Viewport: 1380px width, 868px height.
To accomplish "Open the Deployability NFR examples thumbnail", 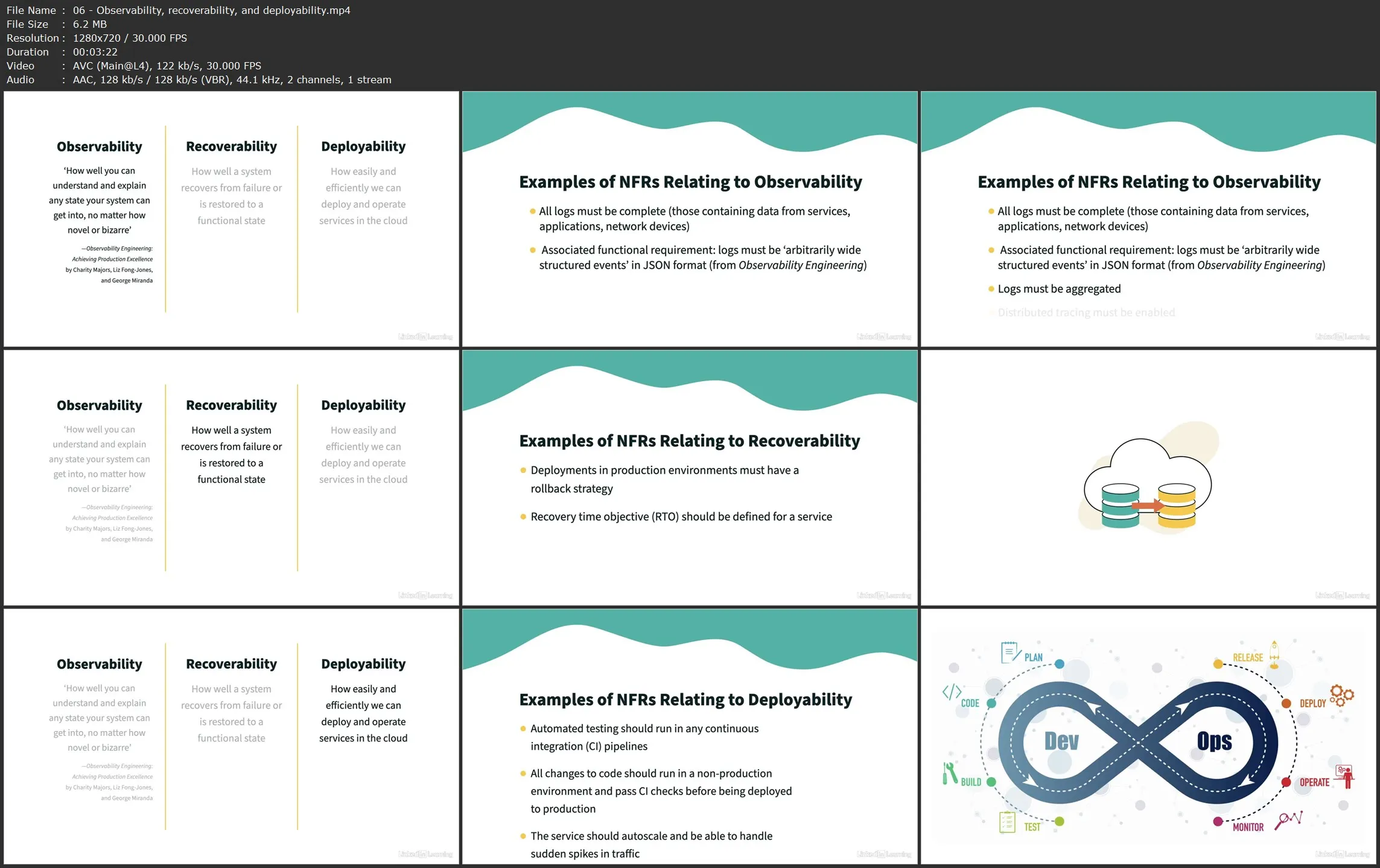I will [689, 736].
